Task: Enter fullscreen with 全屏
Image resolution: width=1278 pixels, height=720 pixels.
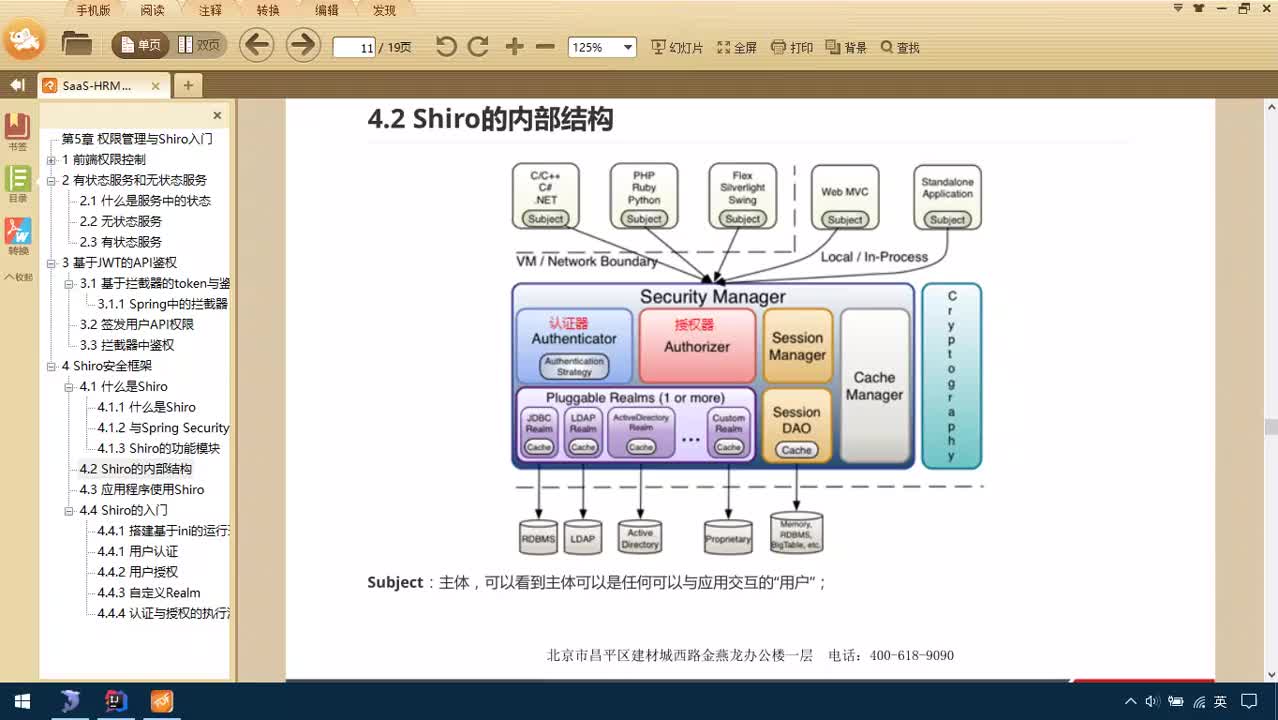Action: (737, 47)
